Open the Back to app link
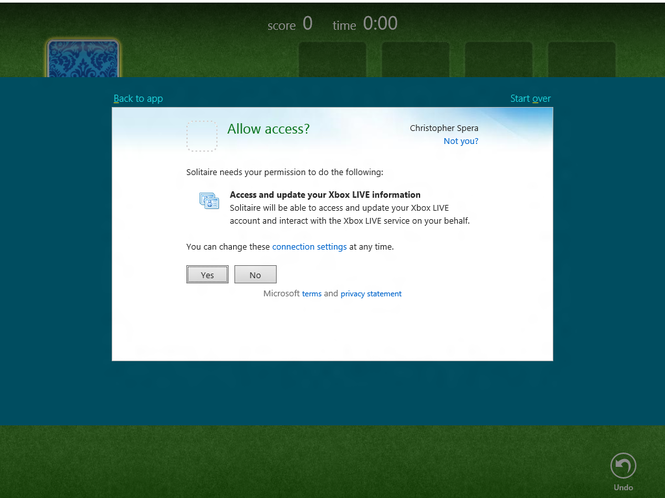Image resolution: width=665 pixels, height=498 pixels. click(138, 98)
